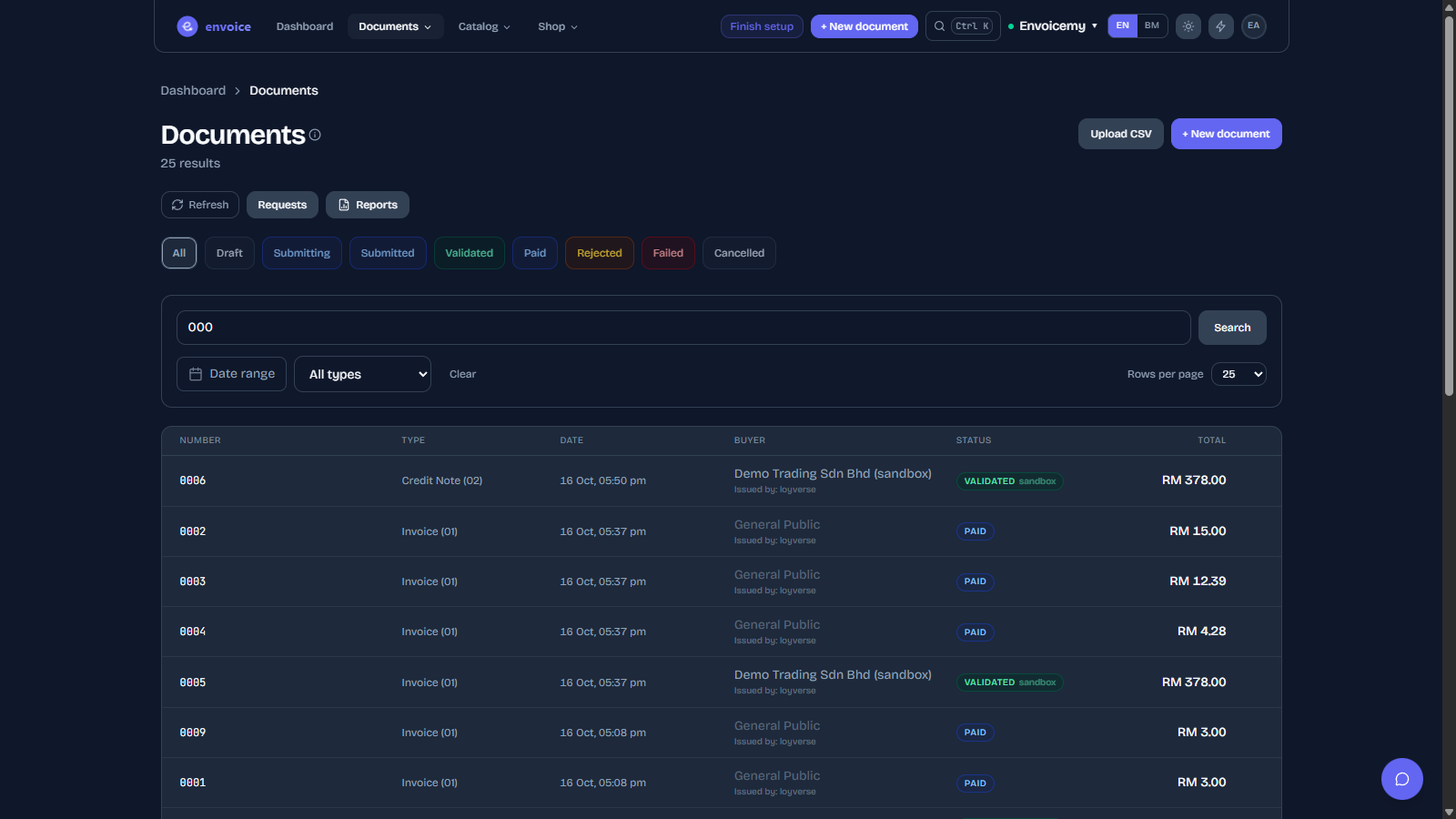Click General Public buyer on row 0009
The height and width of the screenshot is (819, 1456).
[x=777, y=726]
